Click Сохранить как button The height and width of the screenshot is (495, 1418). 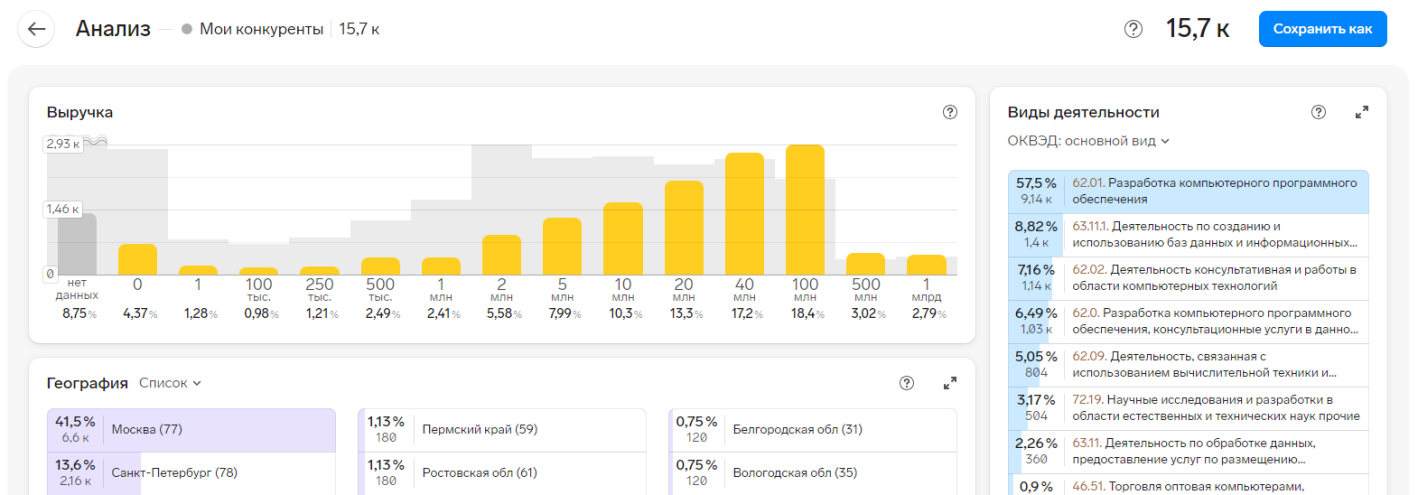click(1322, 29)
